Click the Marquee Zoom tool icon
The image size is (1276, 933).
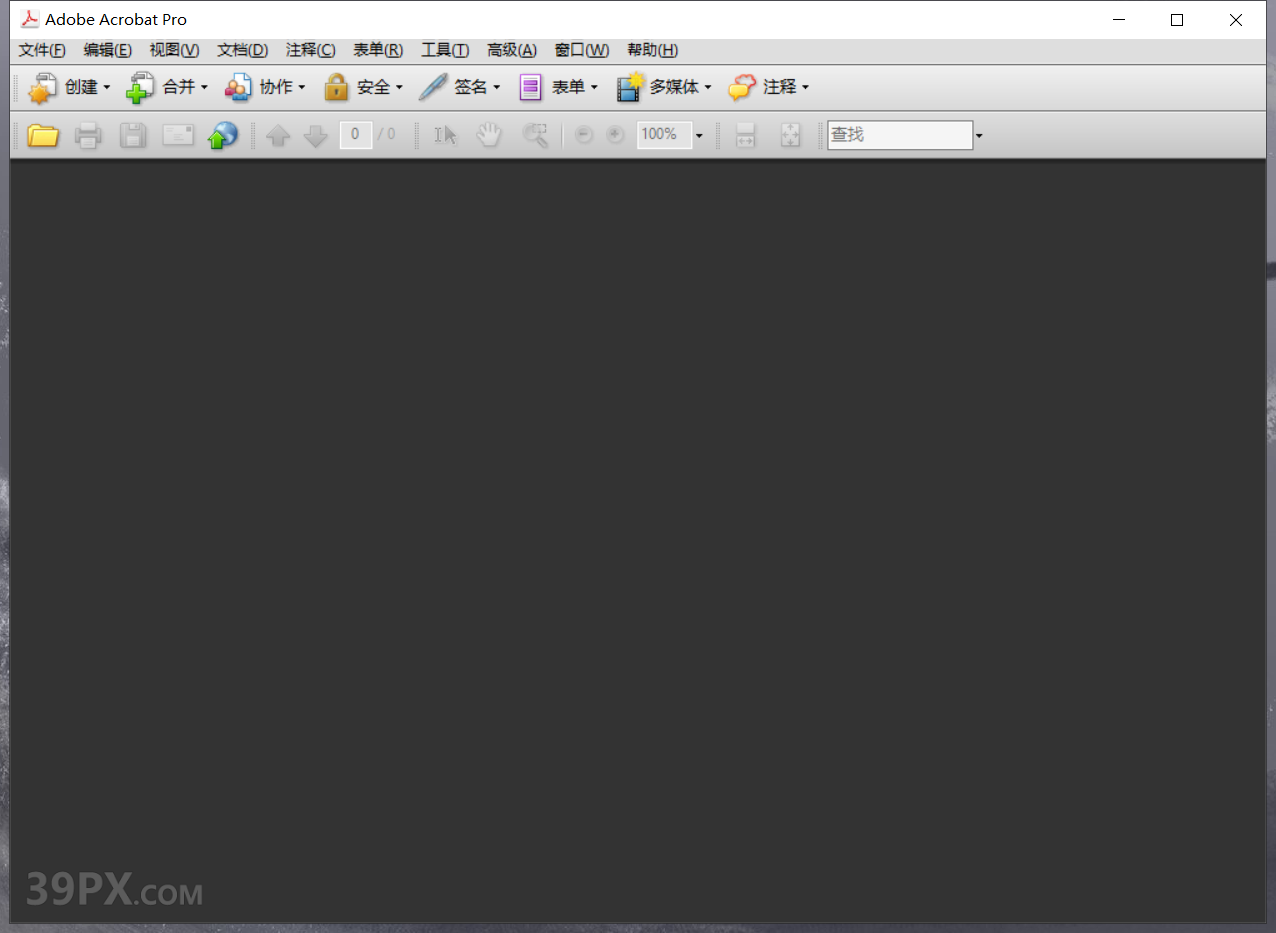pos(535,135)
